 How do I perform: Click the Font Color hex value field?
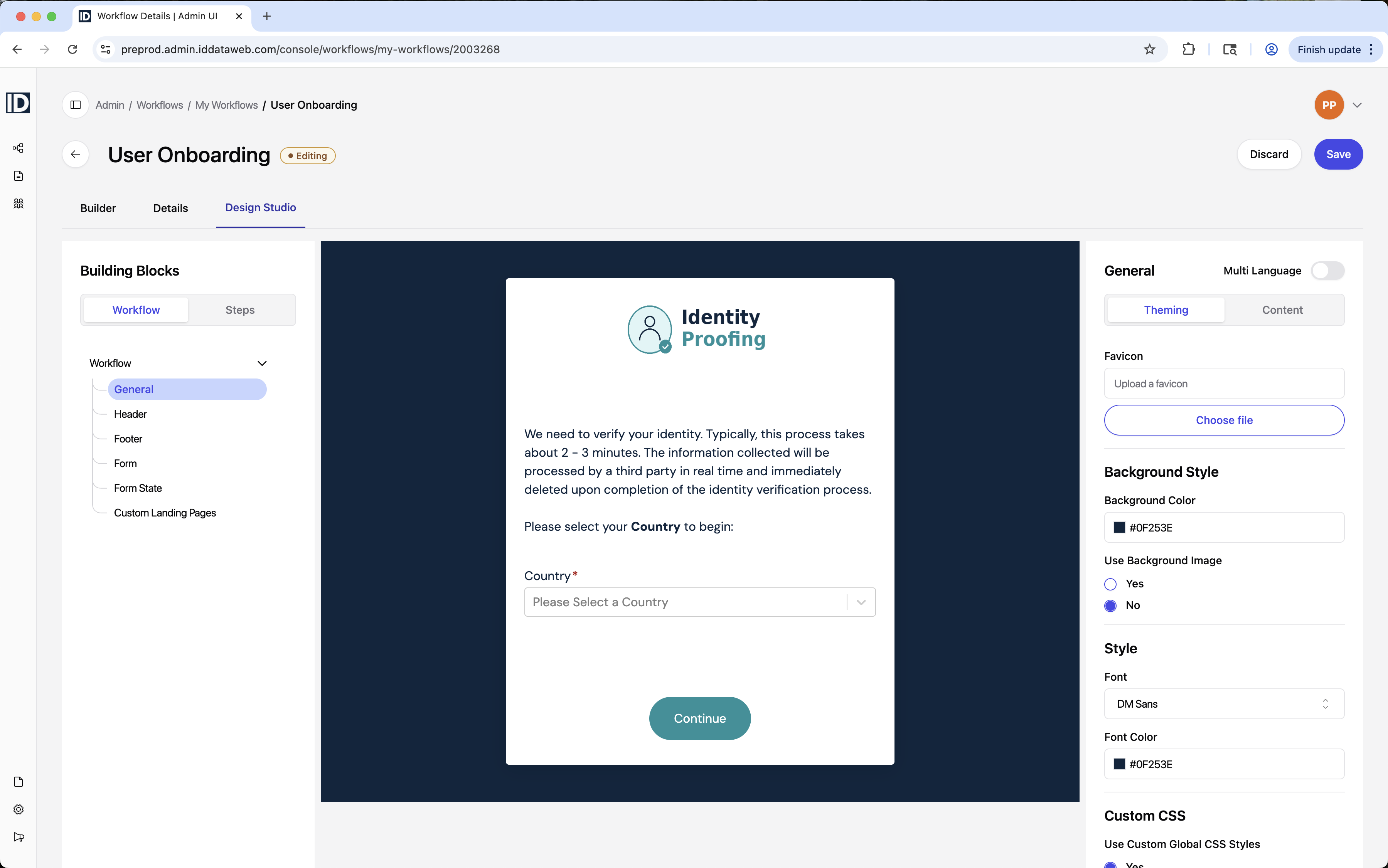tap(1224, 764)
